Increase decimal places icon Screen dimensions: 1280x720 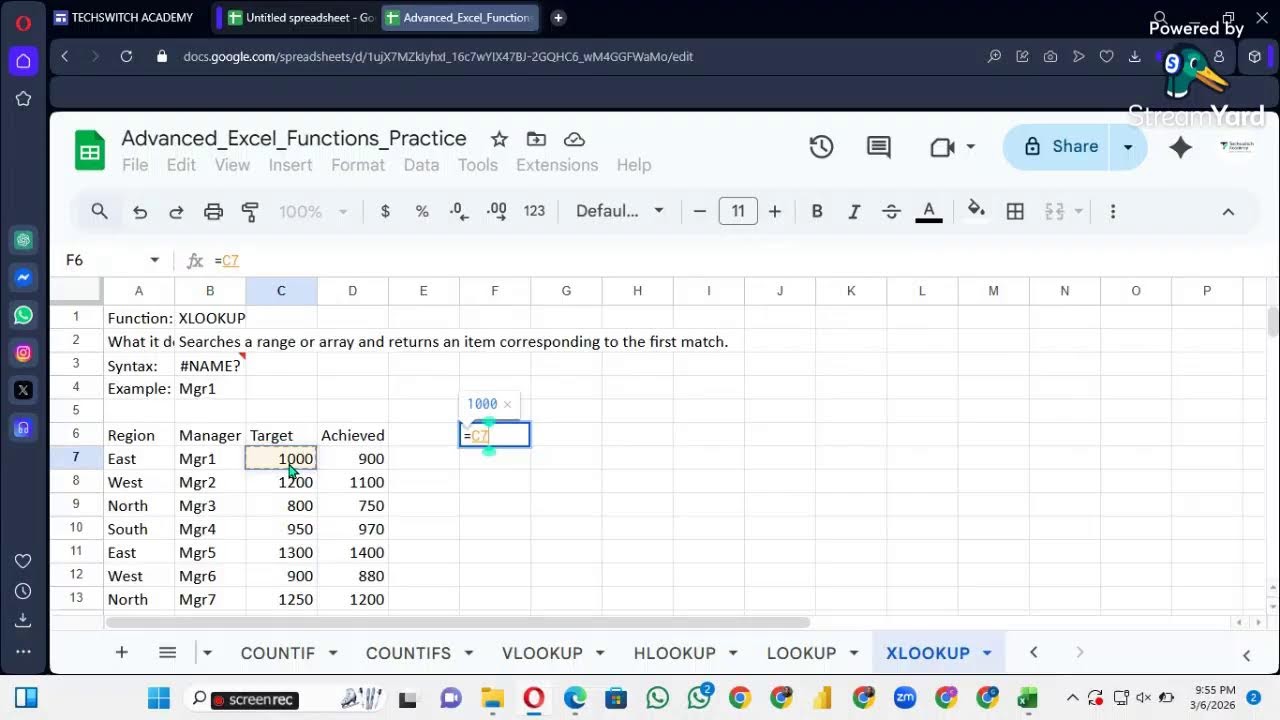[x=496, y=211]
